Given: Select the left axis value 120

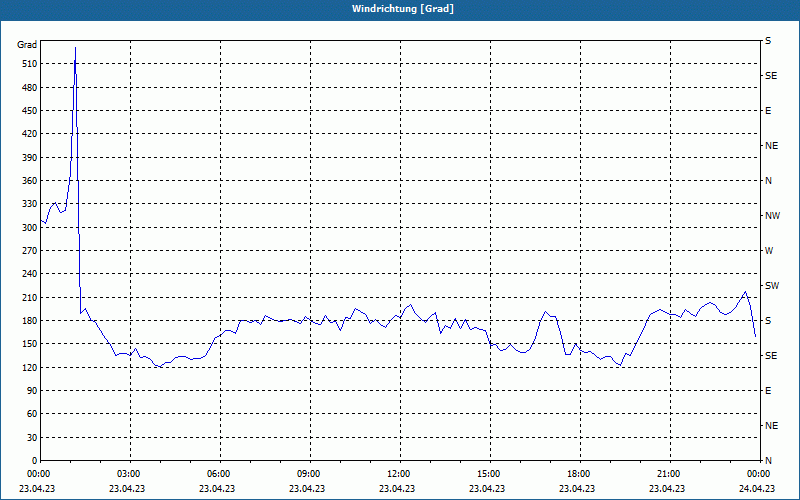Looking at the screenshot, I should (30, 367).
